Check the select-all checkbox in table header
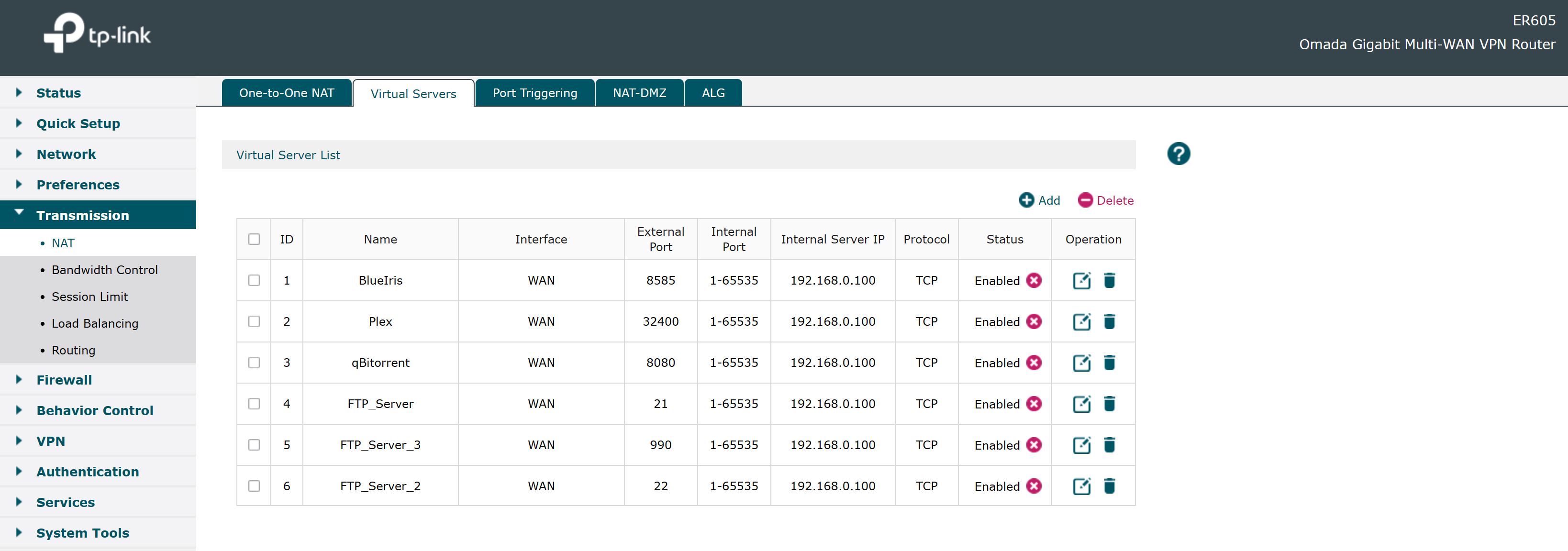1568x551 pixels. pos(254,239)
